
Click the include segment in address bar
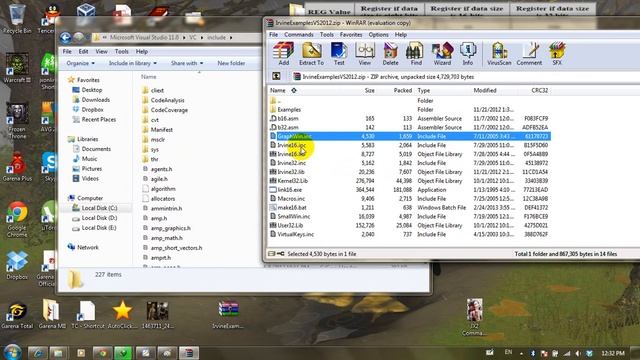(216, 38)
